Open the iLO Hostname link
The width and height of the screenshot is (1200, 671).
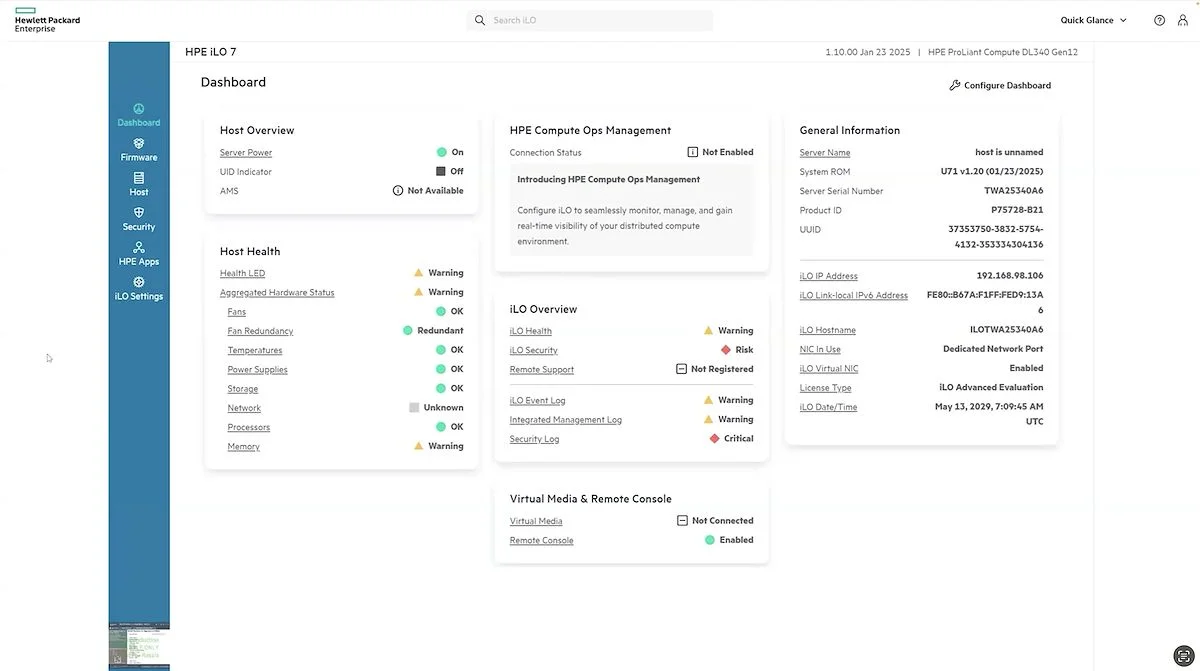(x=828, y=330)
